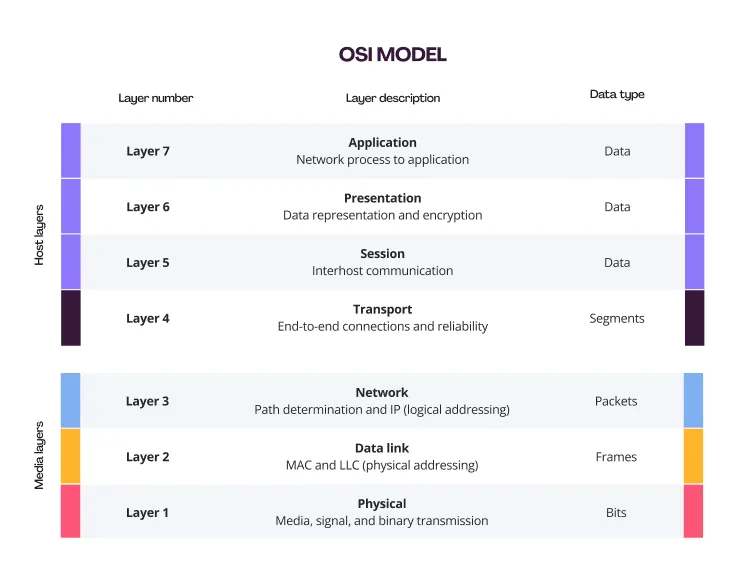732x580 pixels.
Task: Select the Frames data type
Action: [616, 457]
